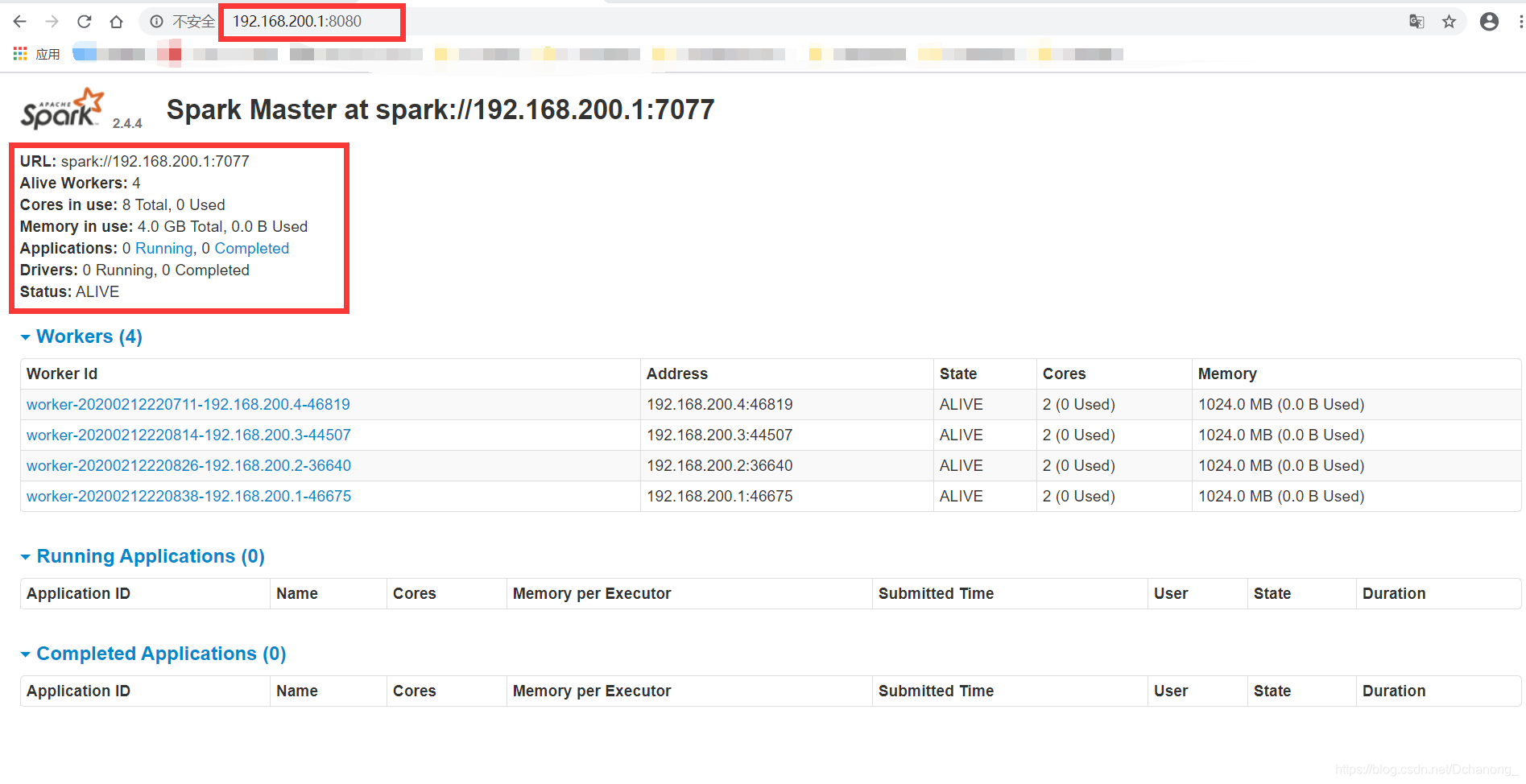Click the not-secure site info icon

tap(157, 22)
